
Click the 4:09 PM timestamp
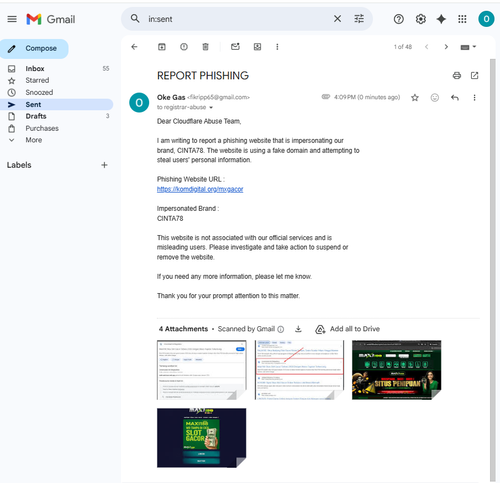click(x=367, y=97)
